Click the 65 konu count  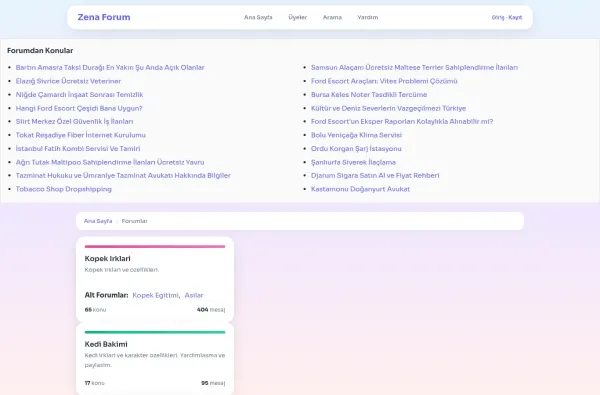coord(95,310)
